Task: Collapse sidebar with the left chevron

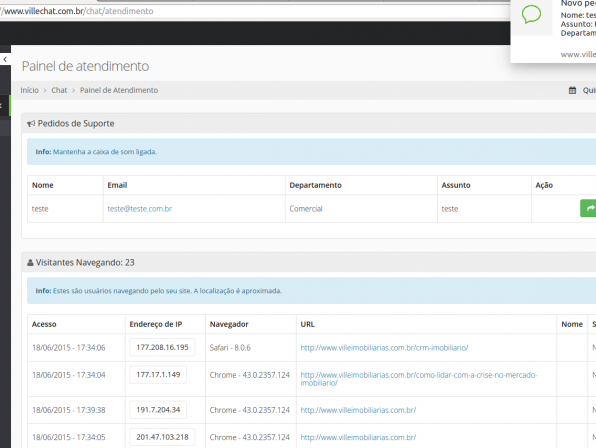Action: coord(5,59)
